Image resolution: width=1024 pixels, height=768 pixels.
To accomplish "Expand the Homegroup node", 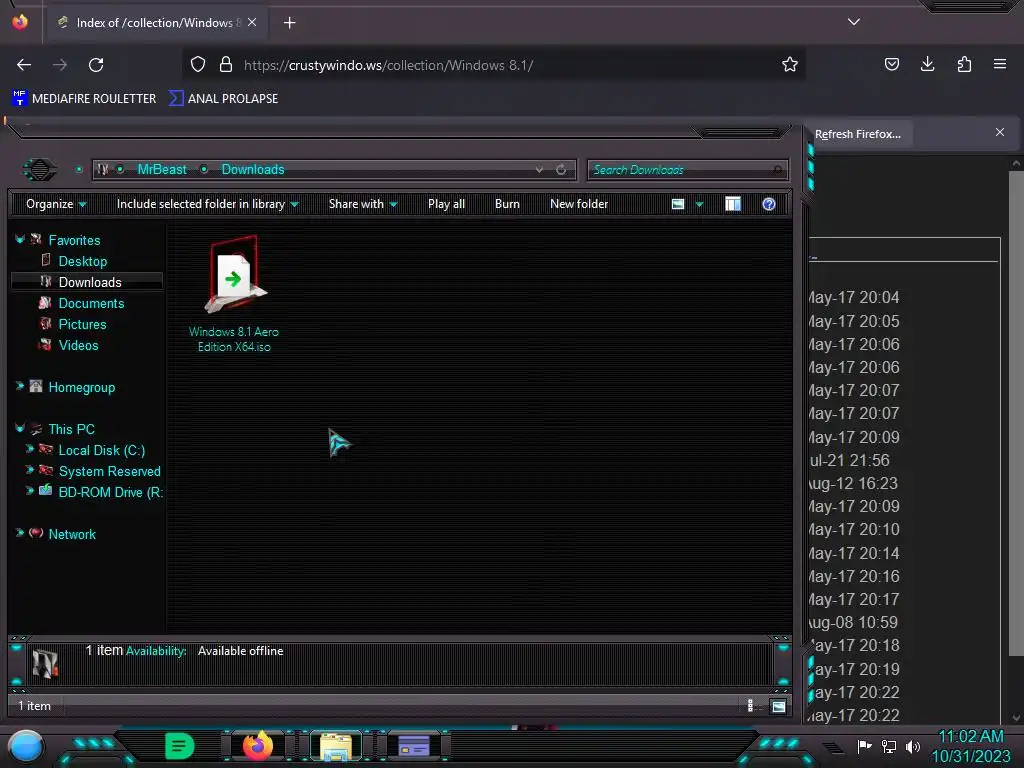I will point(20,387).
